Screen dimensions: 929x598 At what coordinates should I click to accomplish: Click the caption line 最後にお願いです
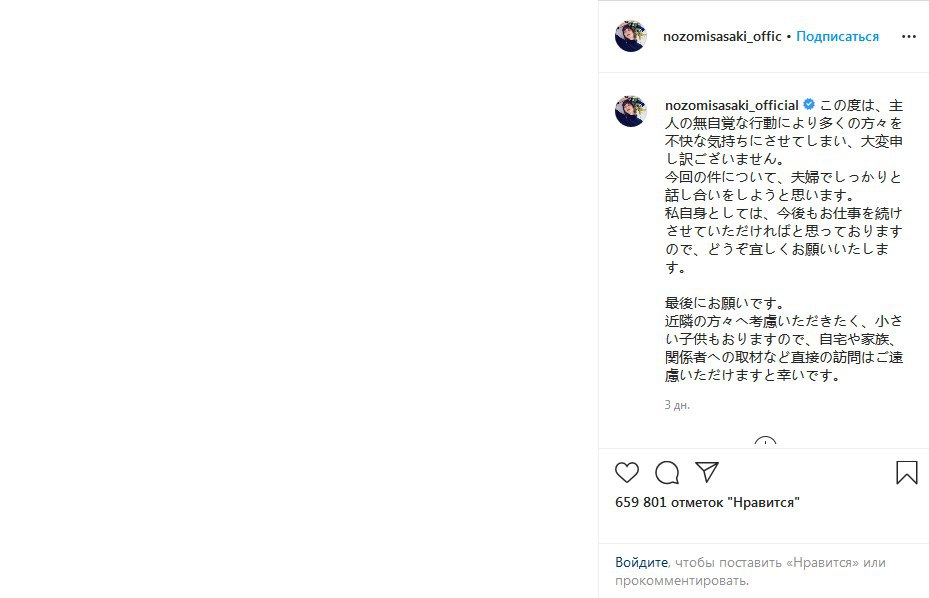pyautogui.click(x=724, y=303)
